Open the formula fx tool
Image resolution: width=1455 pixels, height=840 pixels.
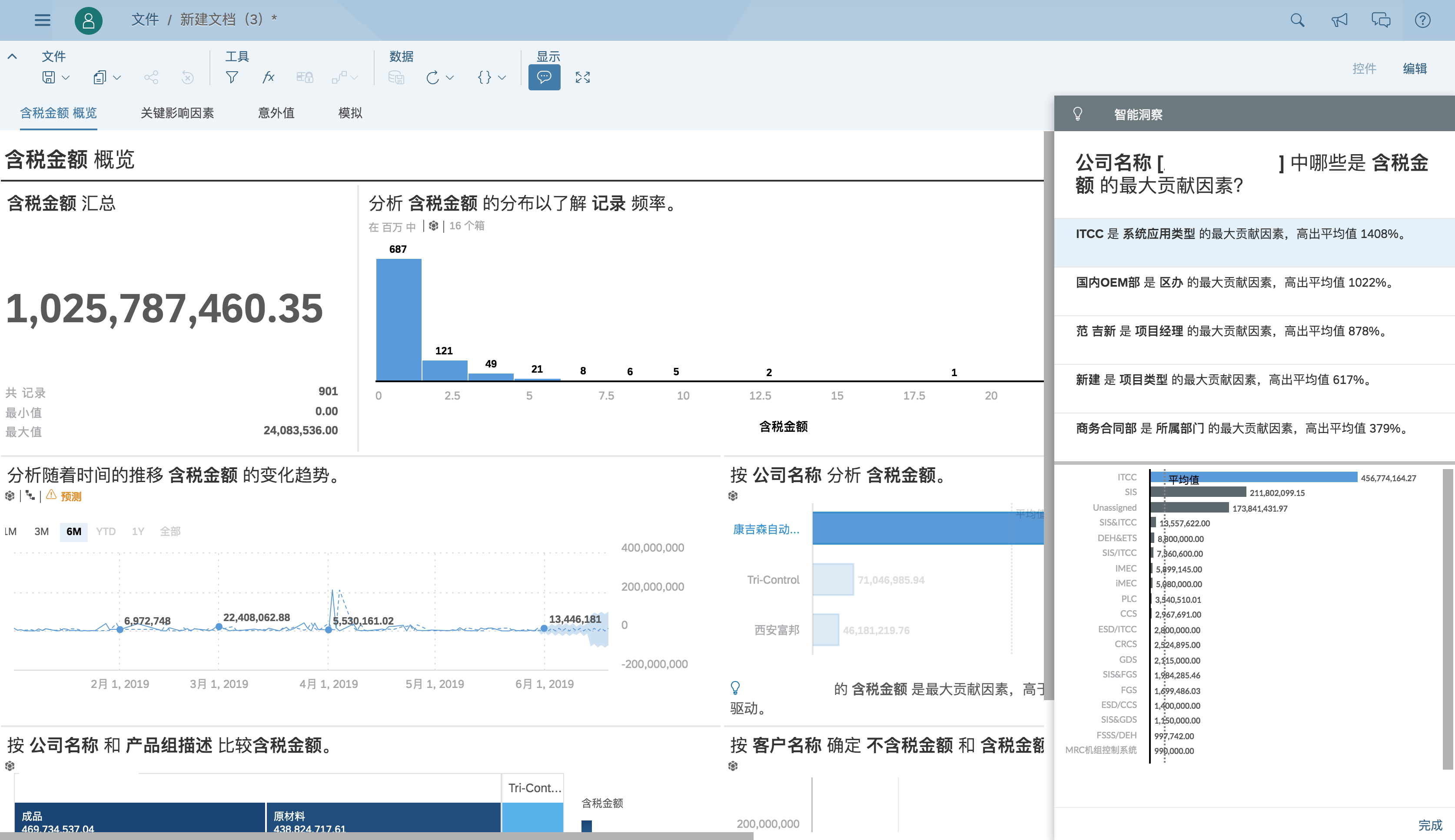tap(268, 77)
